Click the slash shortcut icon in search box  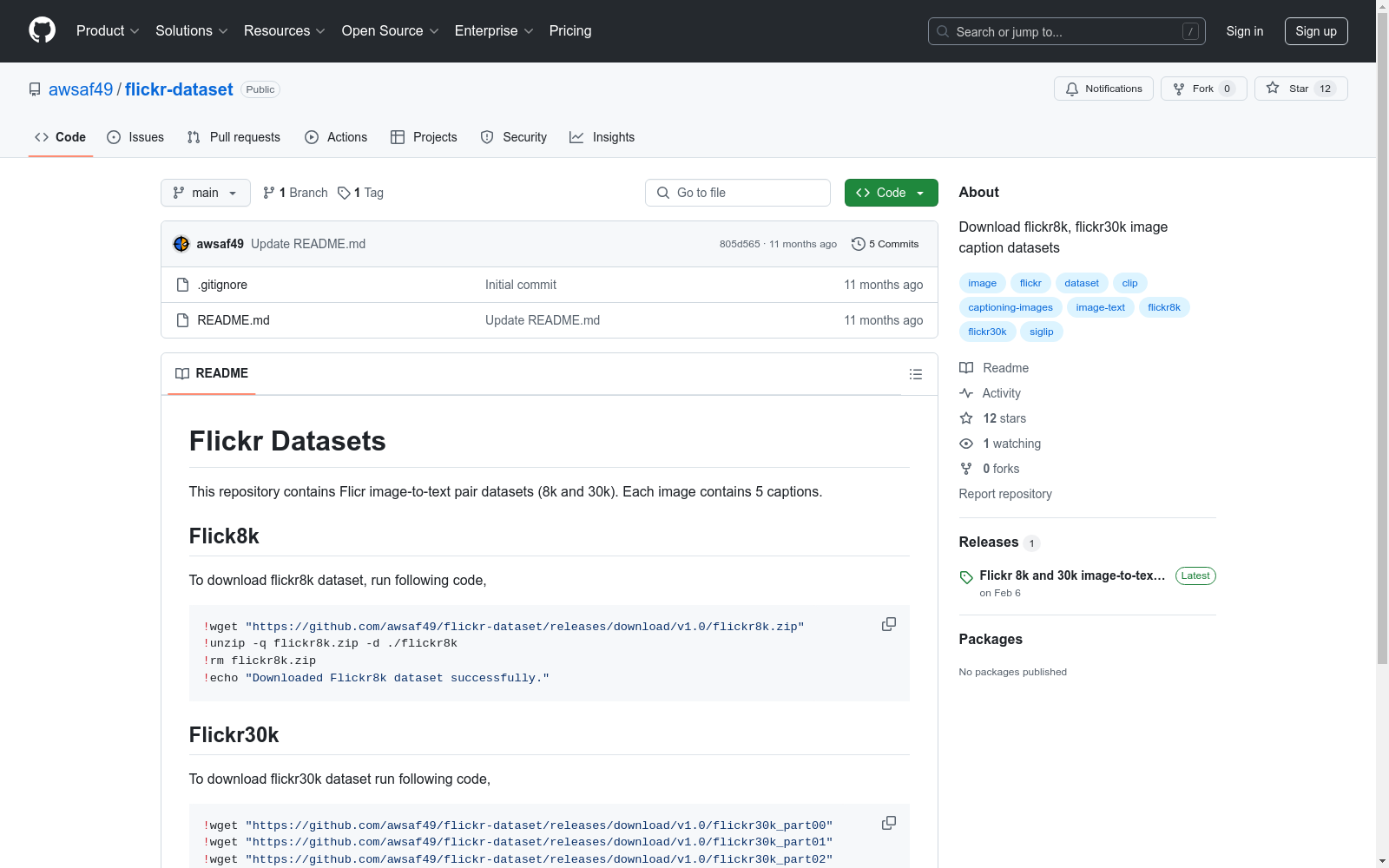coord(1190,31)
